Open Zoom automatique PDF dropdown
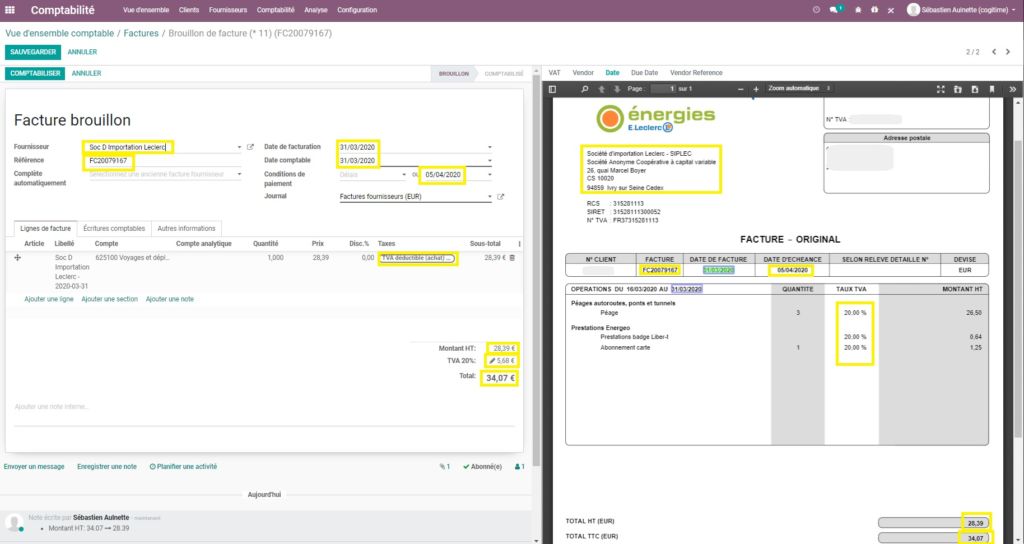 pos(799,88)
